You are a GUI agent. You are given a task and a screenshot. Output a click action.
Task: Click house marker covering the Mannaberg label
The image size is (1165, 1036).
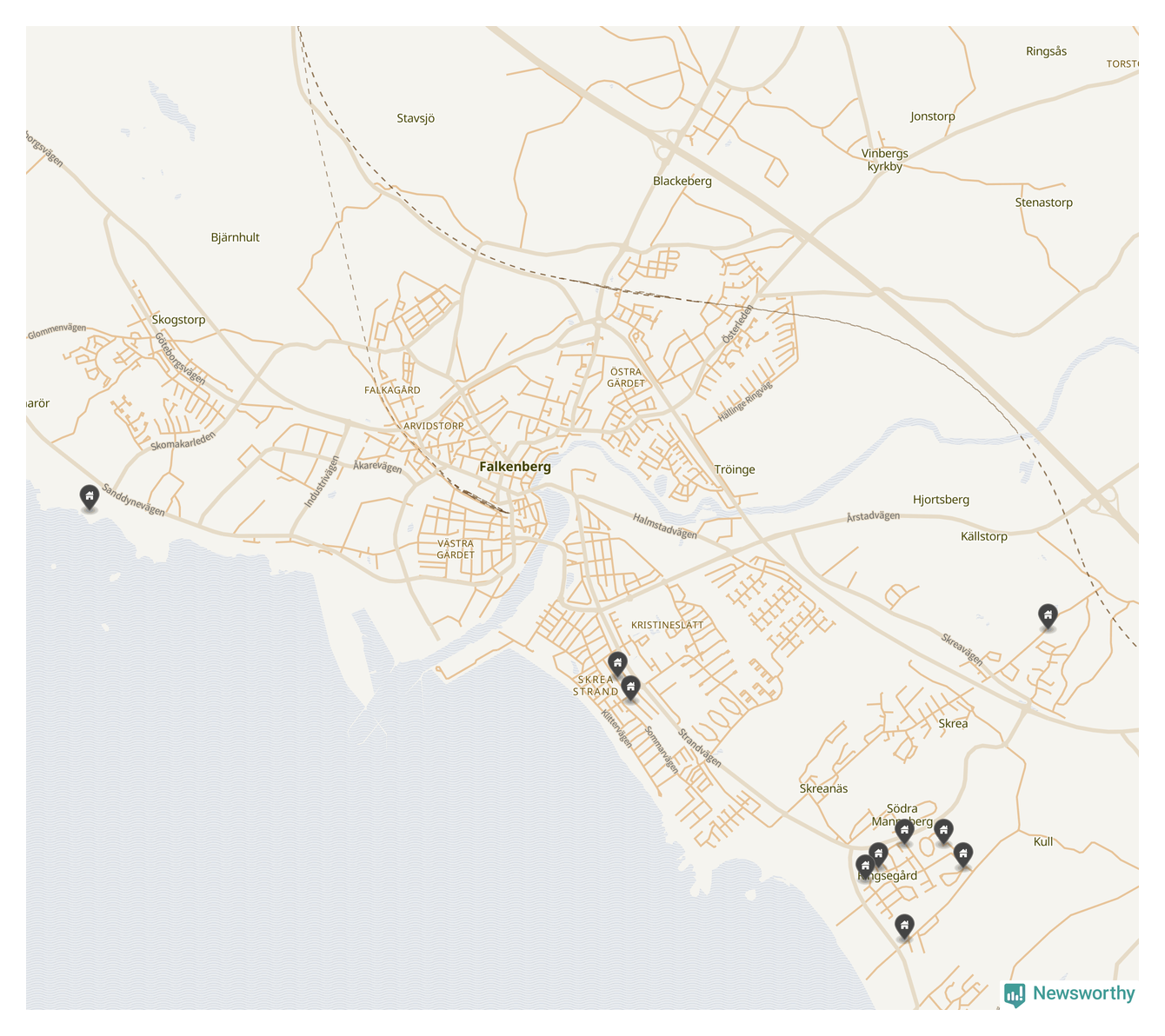[x=905, y=832]
